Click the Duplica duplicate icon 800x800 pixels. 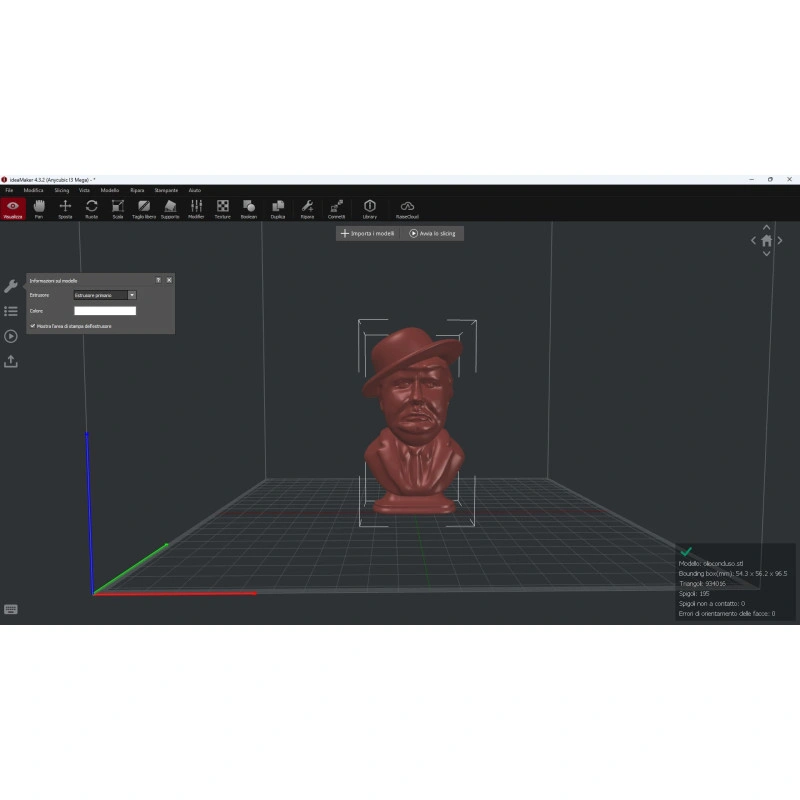278,209
